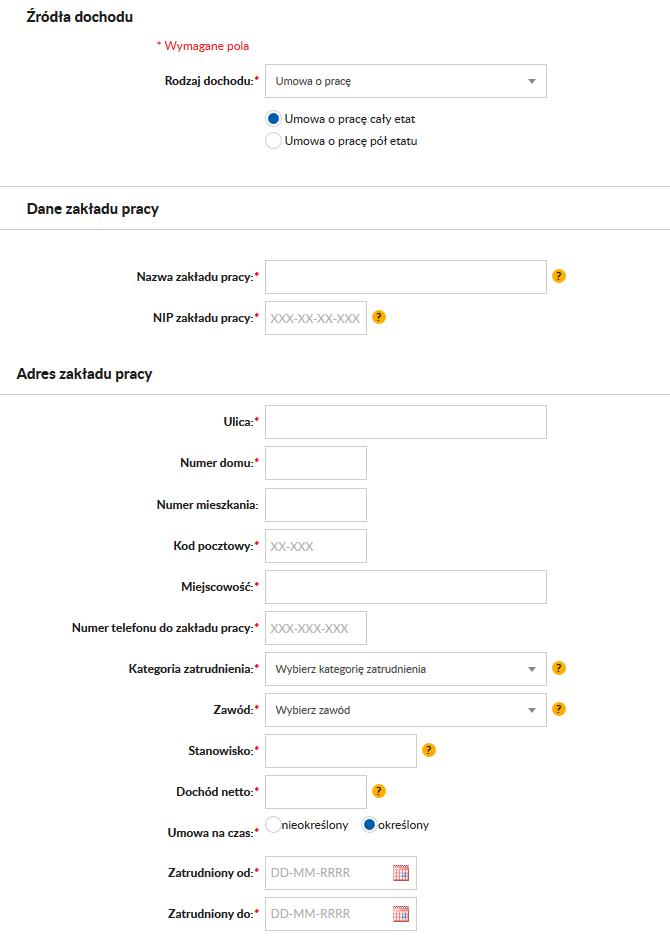Choose nieokreślony contract duration
Viewport: 670px width, 936px height.
point(273,825)
